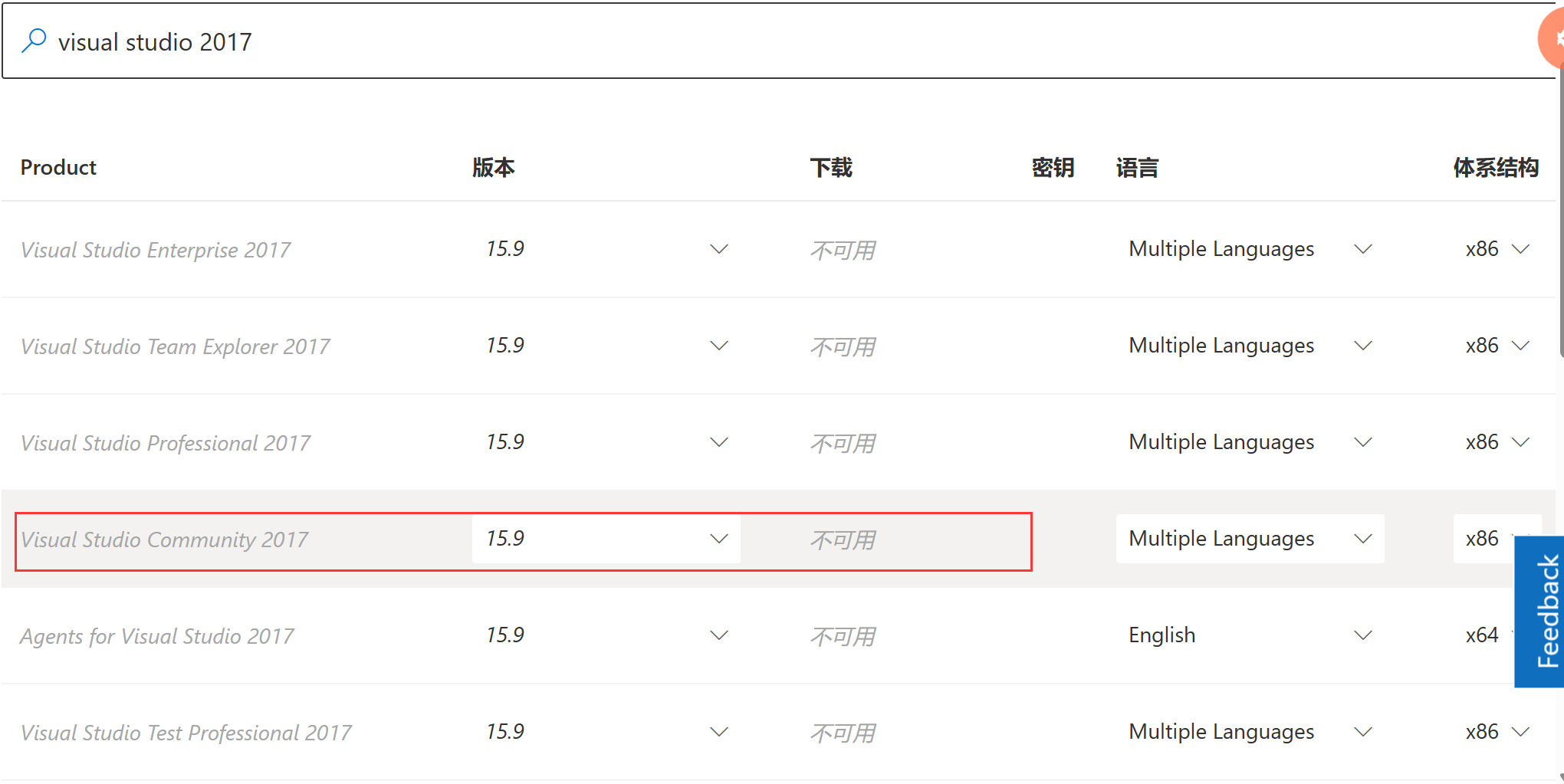The height and width of the screenshot is (784, 1564).
Task: Click 不可用 in the Community 2017 row
Action: pyautogui.click(x=843, y=540)
